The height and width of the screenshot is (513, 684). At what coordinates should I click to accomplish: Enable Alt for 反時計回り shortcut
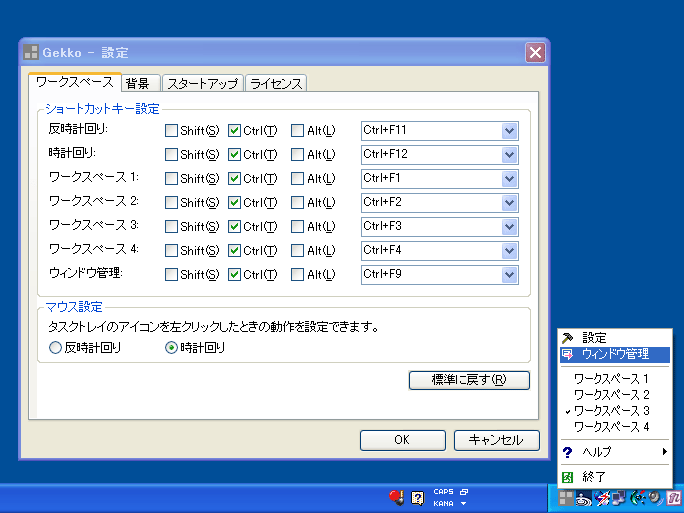pos(297,130)
